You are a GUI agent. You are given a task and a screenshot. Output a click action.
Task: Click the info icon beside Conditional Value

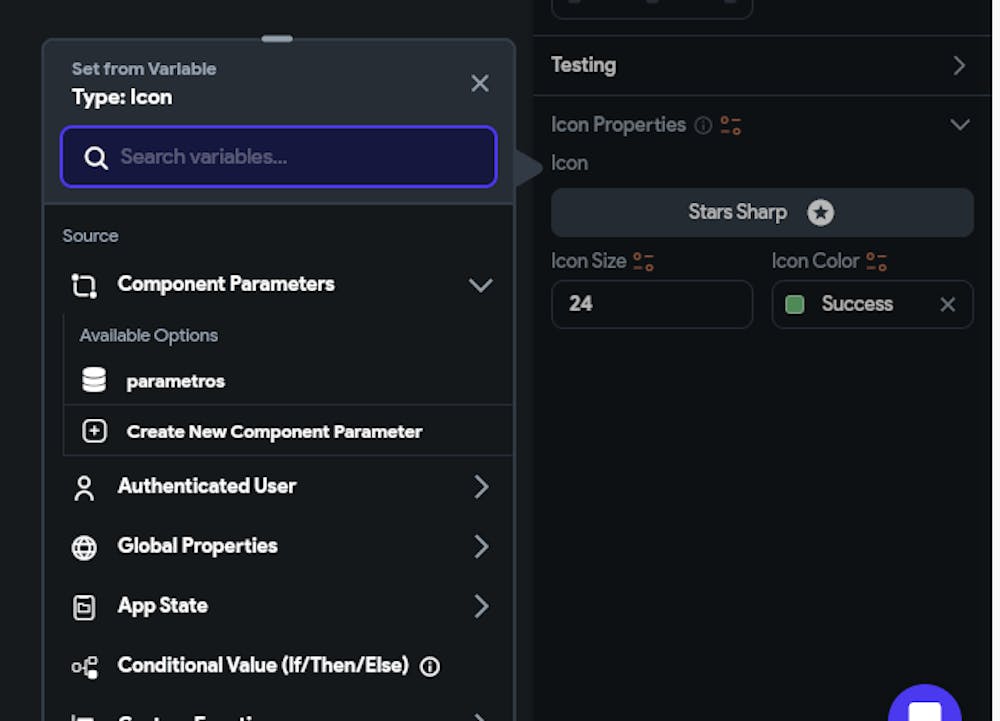(x=430, y=666)
